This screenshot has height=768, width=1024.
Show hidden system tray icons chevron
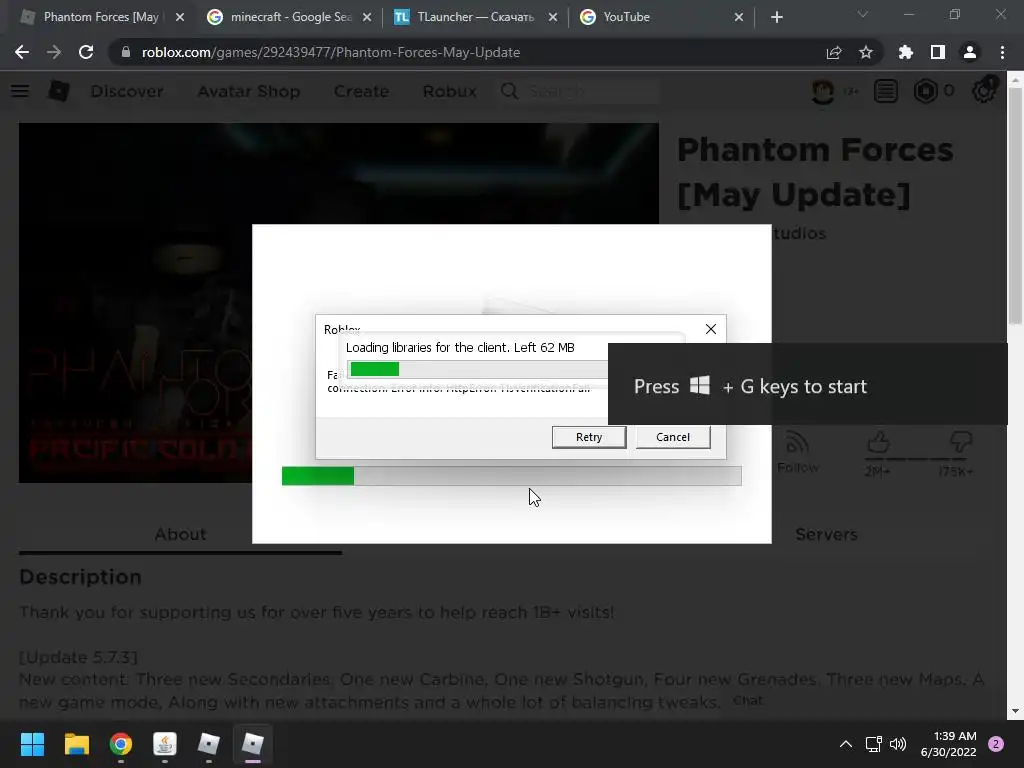coord(846,744)
